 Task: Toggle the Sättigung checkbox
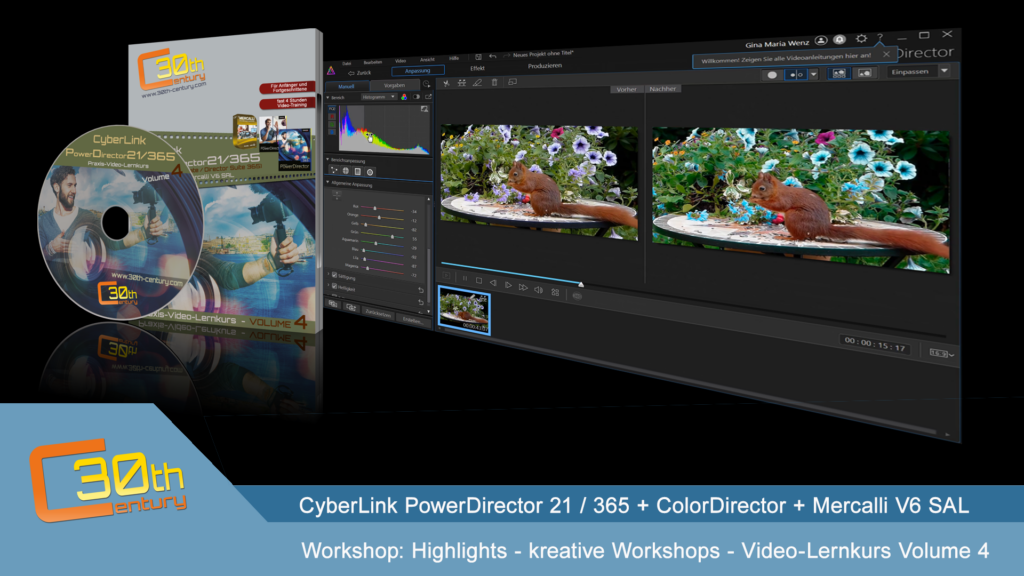pos(334,276)
